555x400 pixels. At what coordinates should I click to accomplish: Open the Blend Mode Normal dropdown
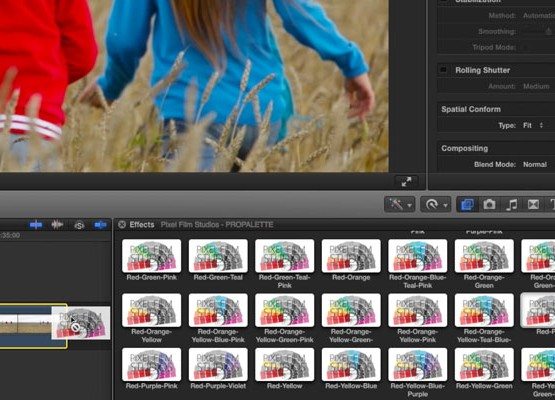535,164
